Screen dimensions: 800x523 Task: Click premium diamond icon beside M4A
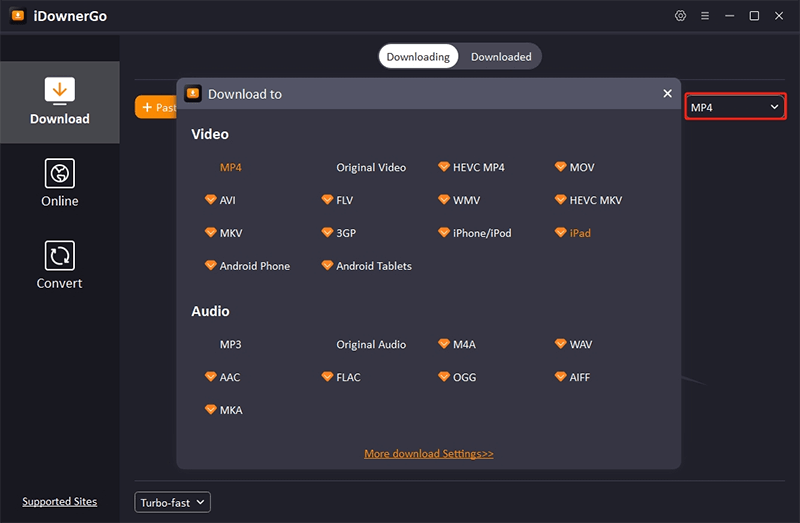click(x=443, y=343)
